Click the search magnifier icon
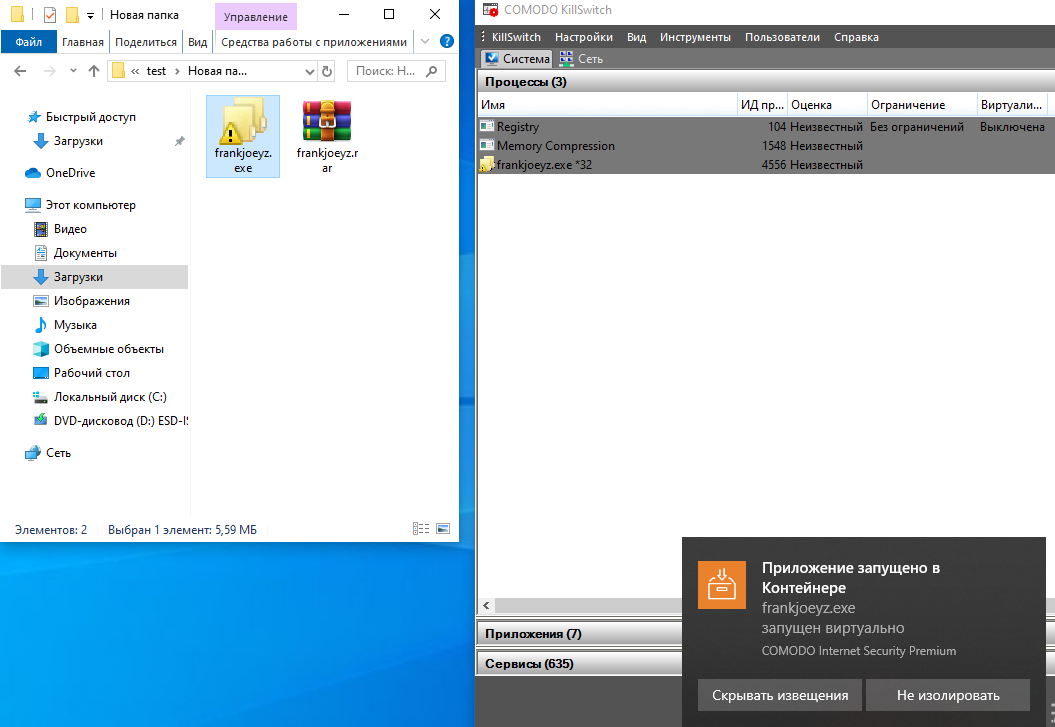Image resolution: width=1055 pixels, height=727 pixels. (x=431, y=71)
